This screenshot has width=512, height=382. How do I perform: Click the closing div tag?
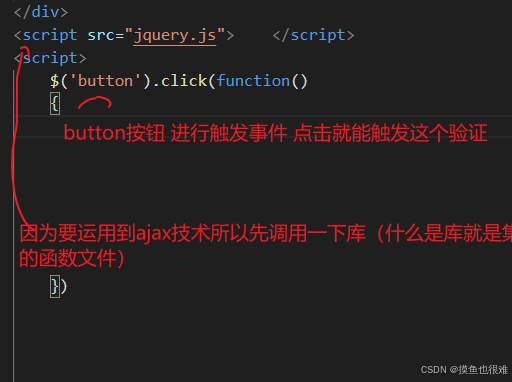[x=41, y=12]
